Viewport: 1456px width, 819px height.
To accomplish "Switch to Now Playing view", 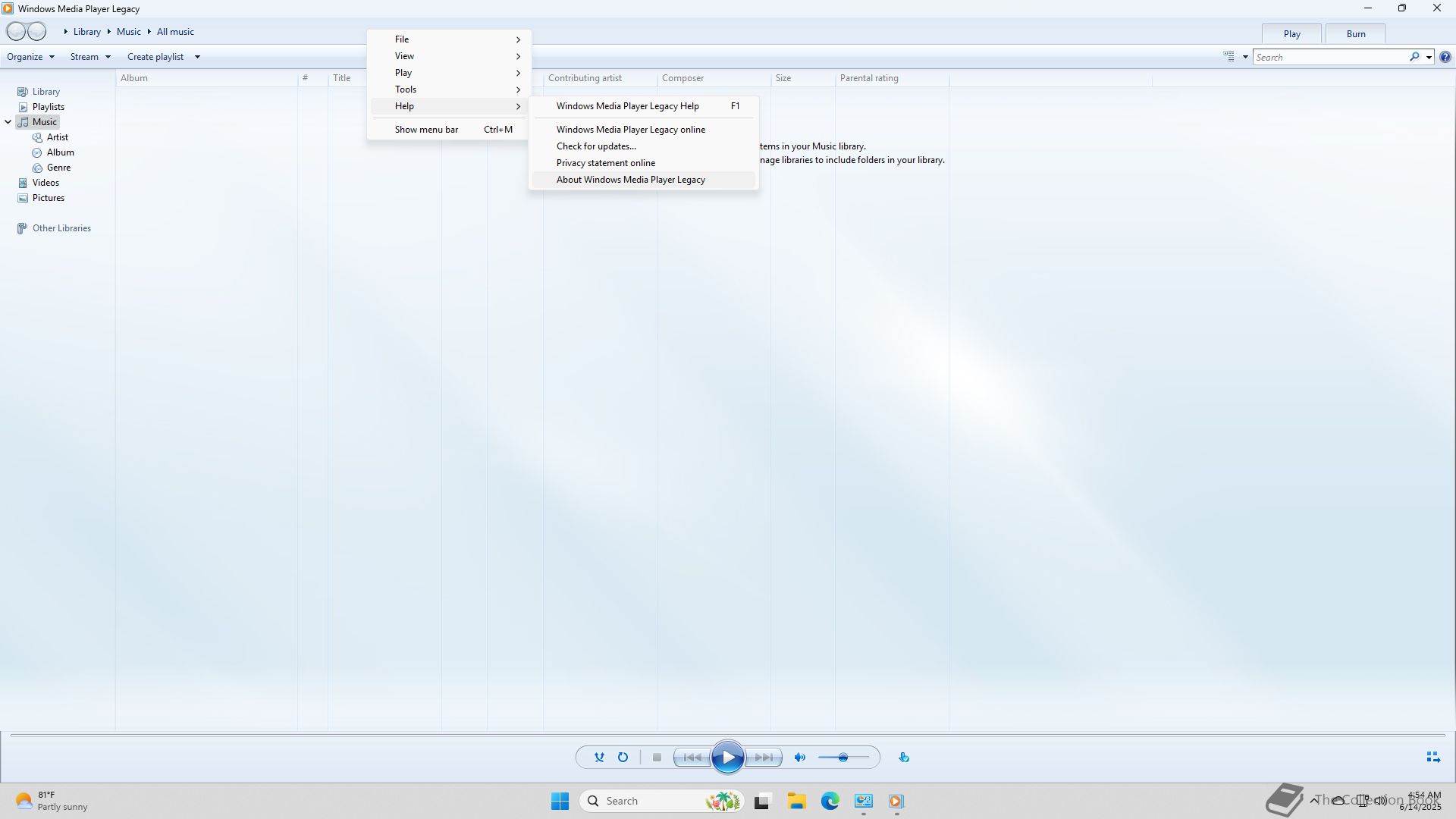I will [1432, 757].
